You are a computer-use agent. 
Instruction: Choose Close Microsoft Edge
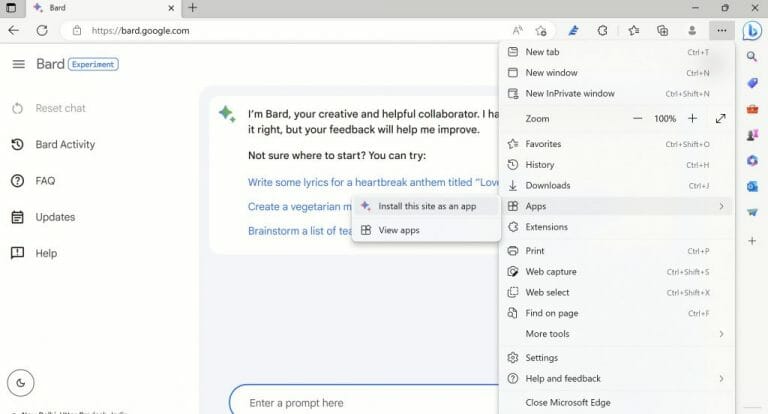[x=617, y=402]
